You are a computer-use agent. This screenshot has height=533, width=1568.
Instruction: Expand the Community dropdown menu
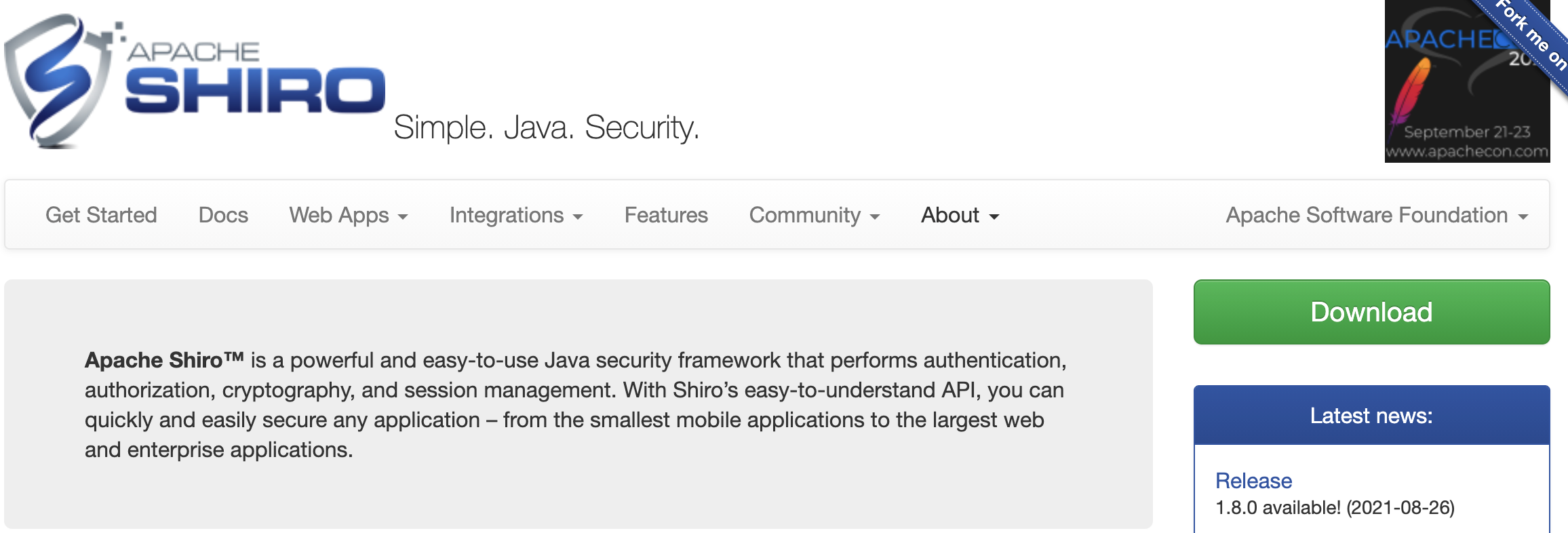coord(814,215)
